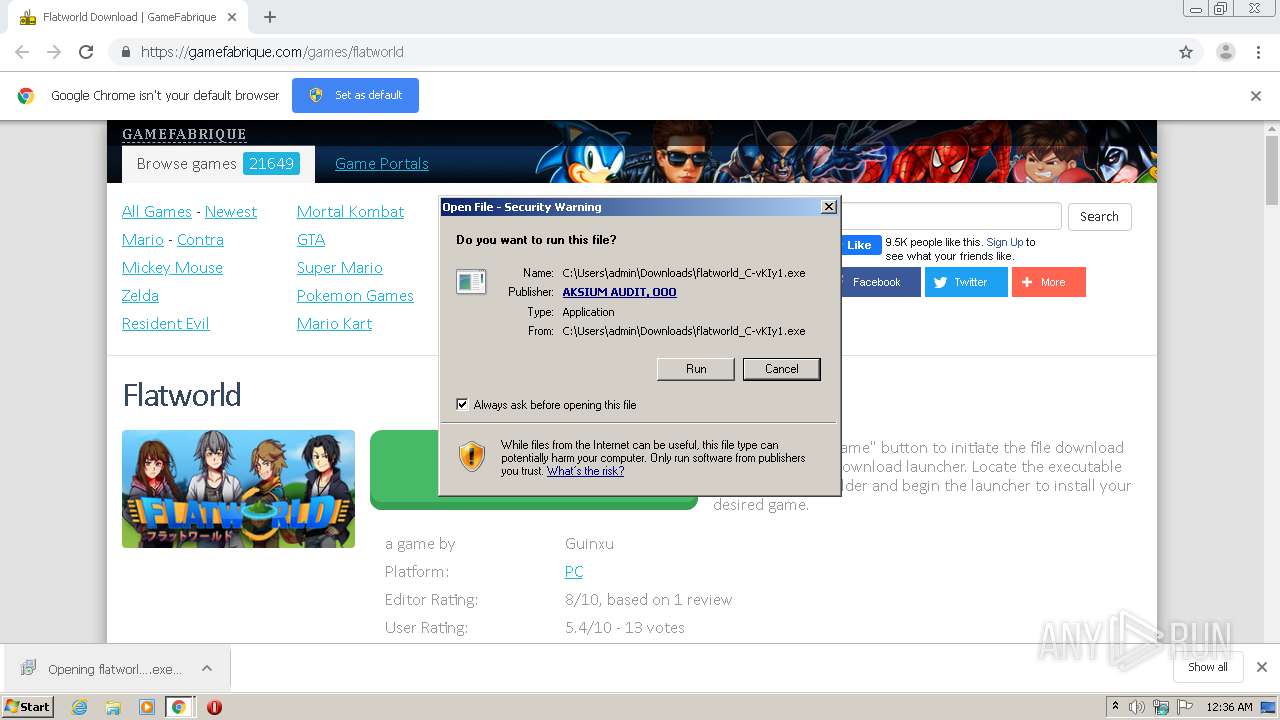Select the Browse games tab
1280x720 pixels.
(x=218, y=164)
